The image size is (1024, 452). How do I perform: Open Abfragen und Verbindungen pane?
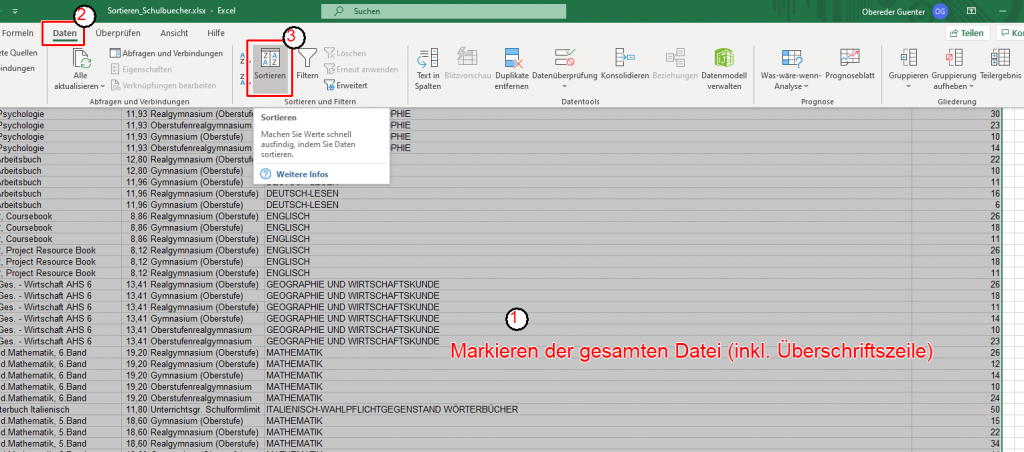point(166,53)
